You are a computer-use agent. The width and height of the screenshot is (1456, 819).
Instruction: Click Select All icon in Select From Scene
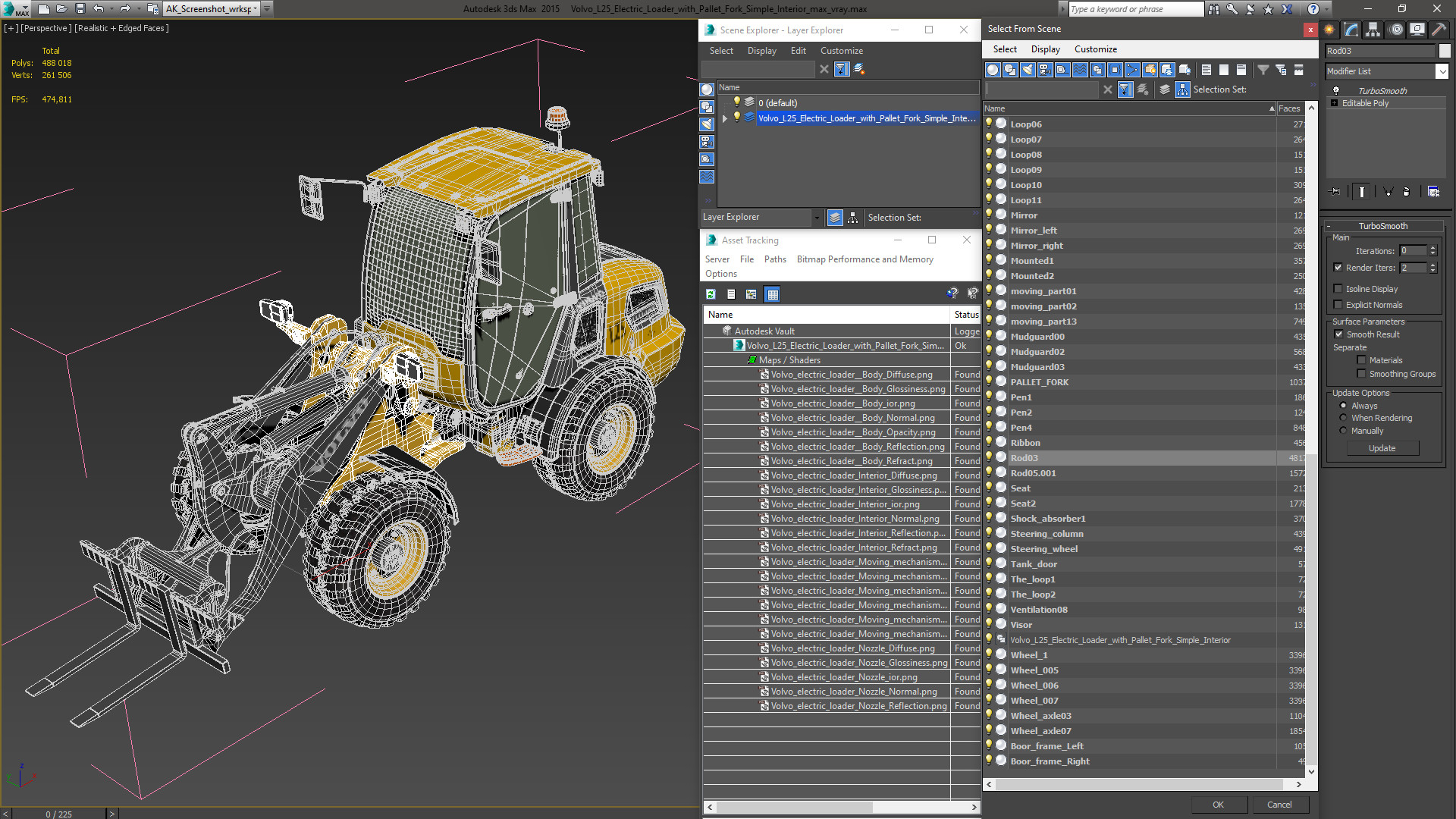(x=1207, y=70)
